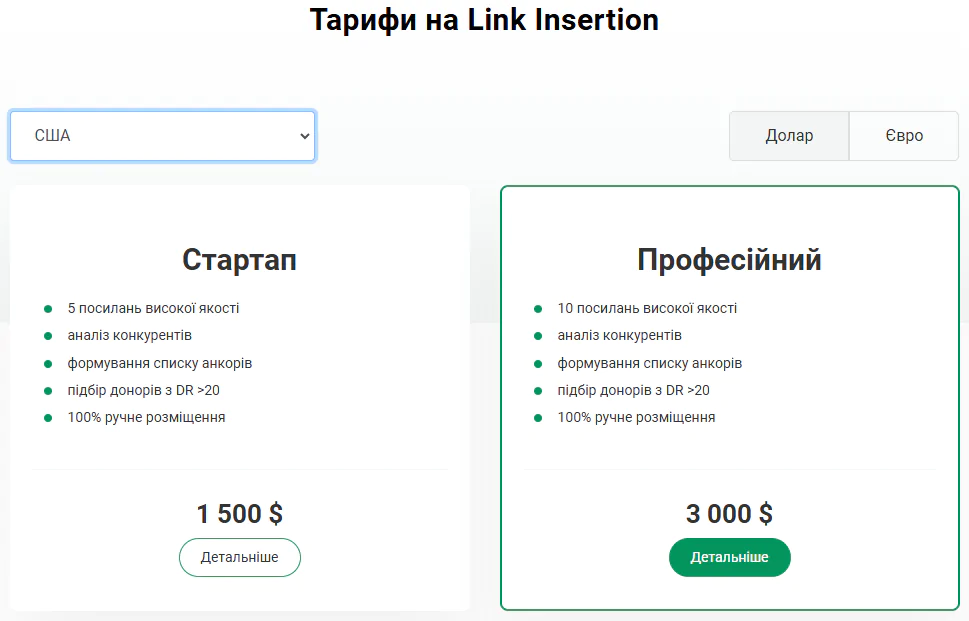Switch currency to Долар

point(789,136)
